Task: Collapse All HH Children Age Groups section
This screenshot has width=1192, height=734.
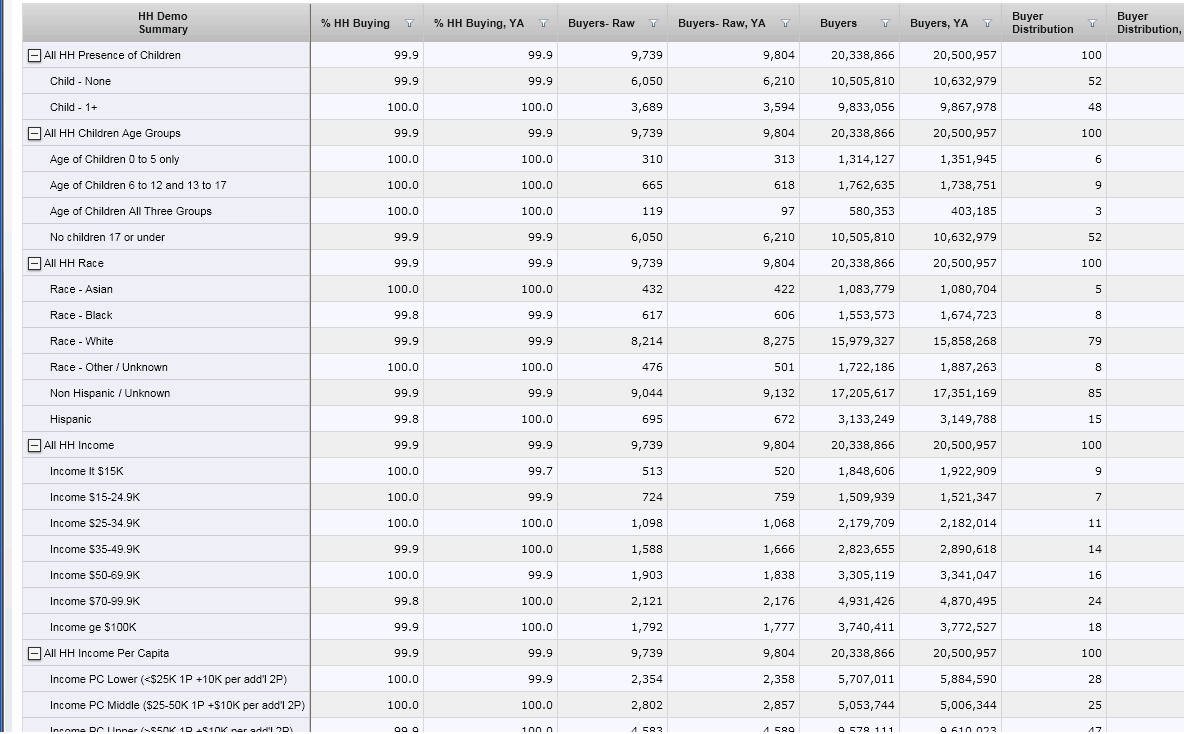Action: (x=35, y=134)
